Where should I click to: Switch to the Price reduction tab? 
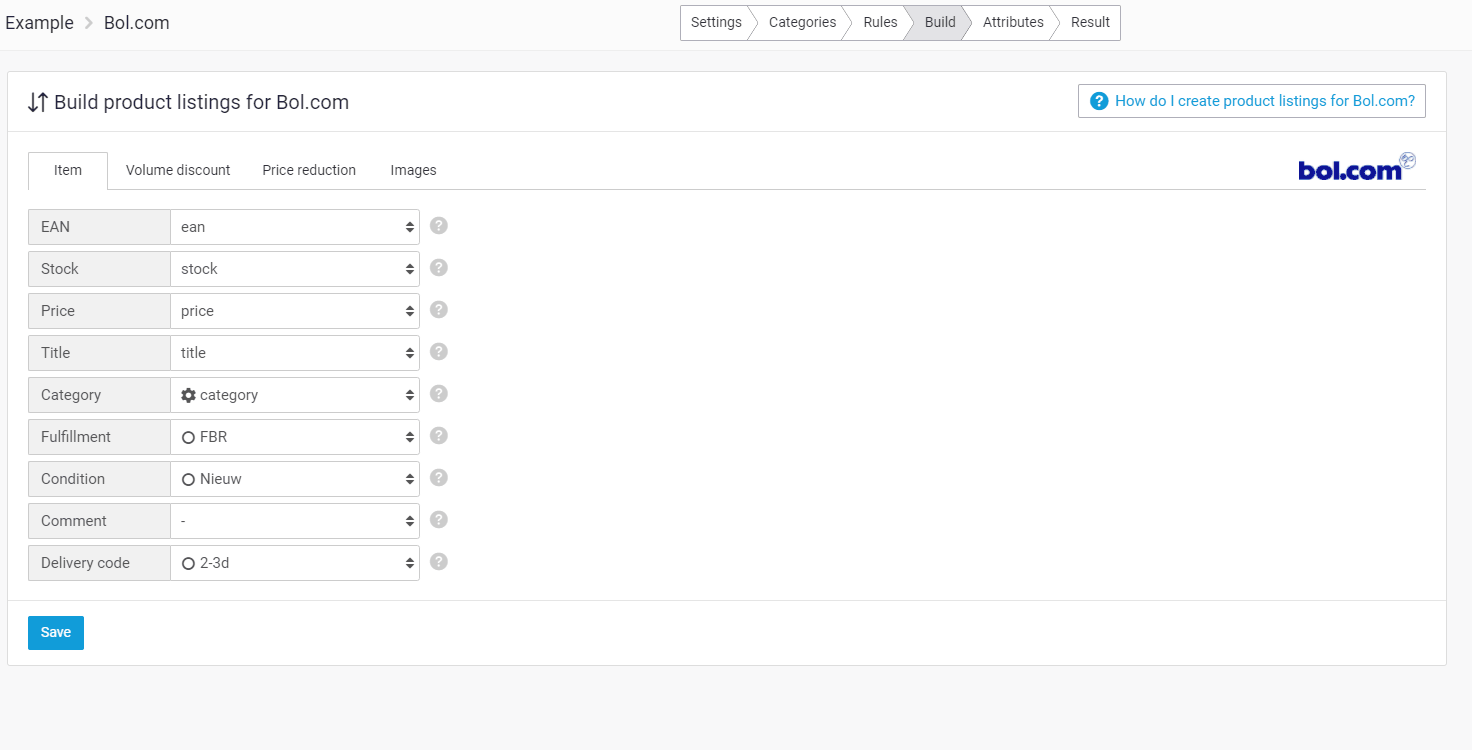coord(309,170)
